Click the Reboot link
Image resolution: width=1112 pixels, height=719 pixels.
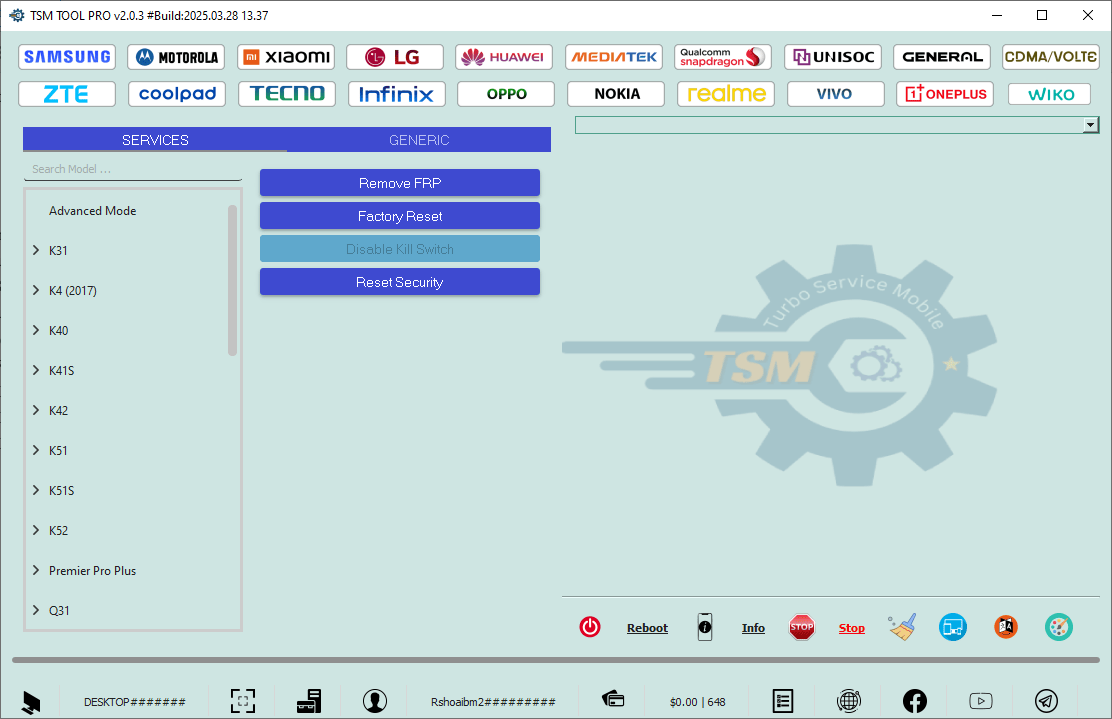point(647,627)
